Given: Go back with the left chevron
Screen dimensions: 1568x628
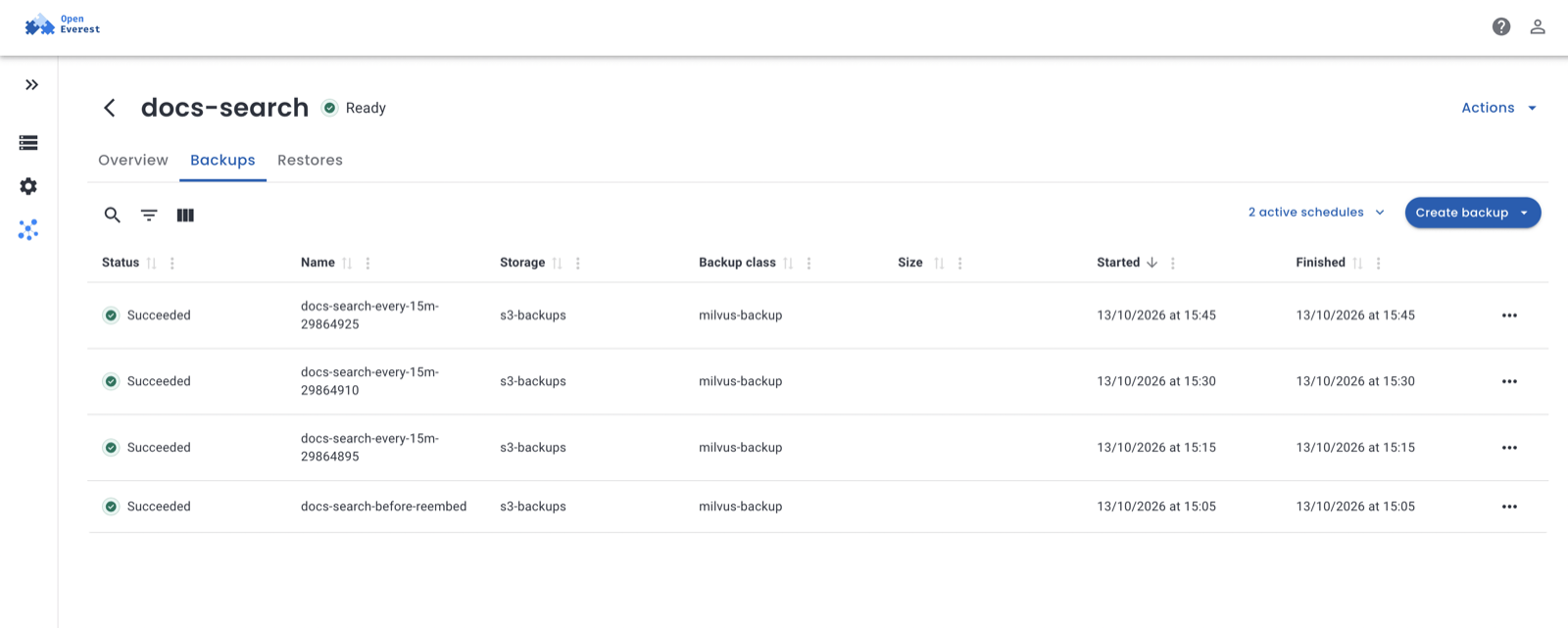Looking at the screenshot, I should point(110,108).
